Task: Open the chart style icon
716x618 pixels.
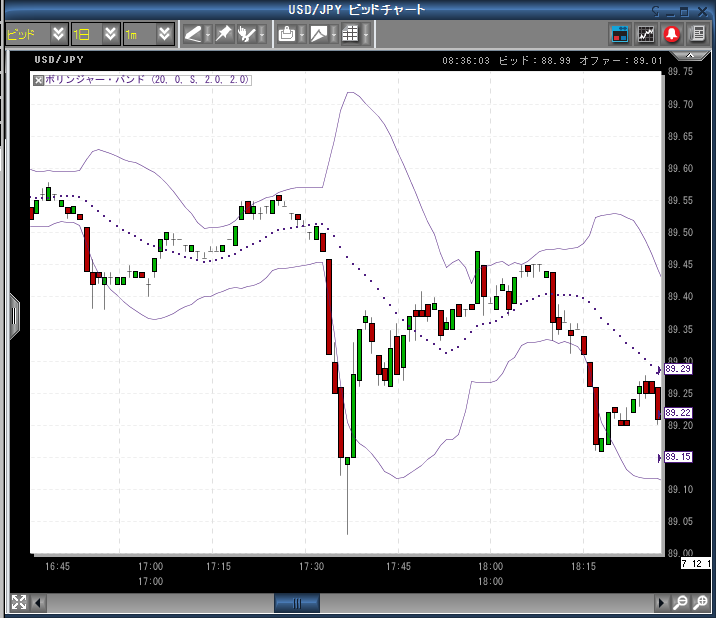Action: click(x=319, y=34)
